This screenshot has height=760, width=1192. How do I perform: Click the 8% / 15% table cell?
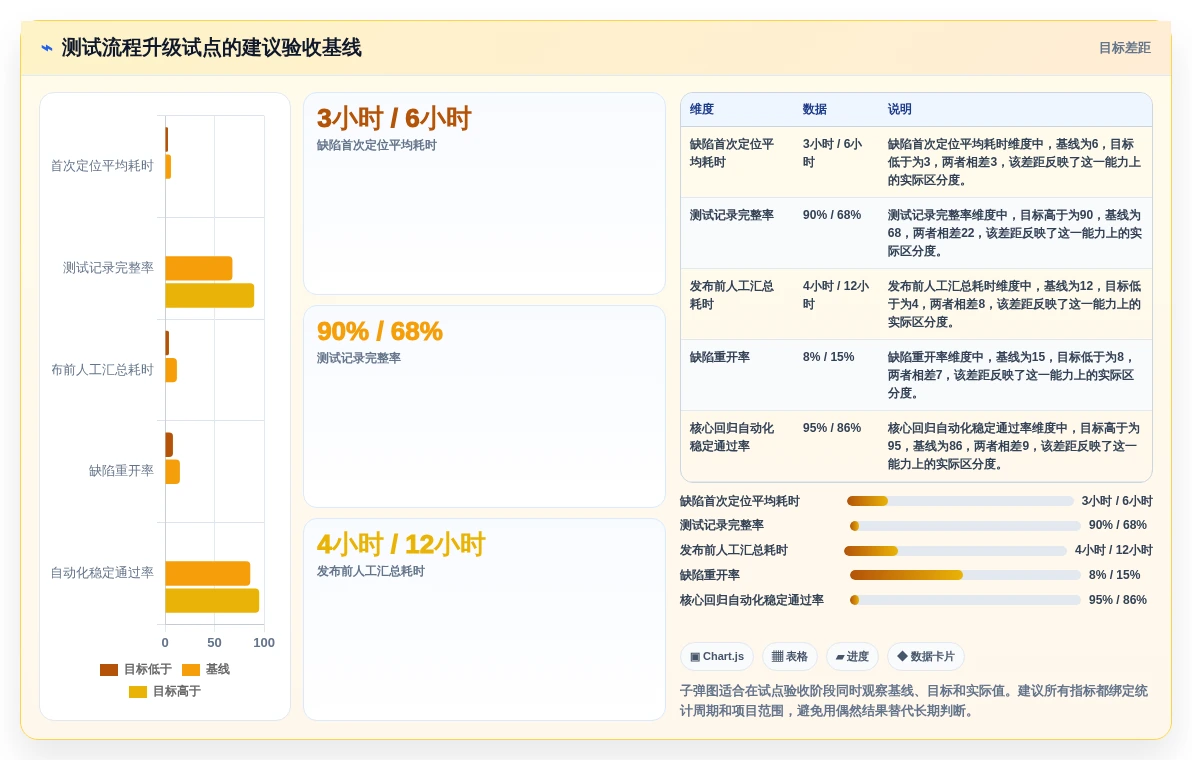coord(829,357)
